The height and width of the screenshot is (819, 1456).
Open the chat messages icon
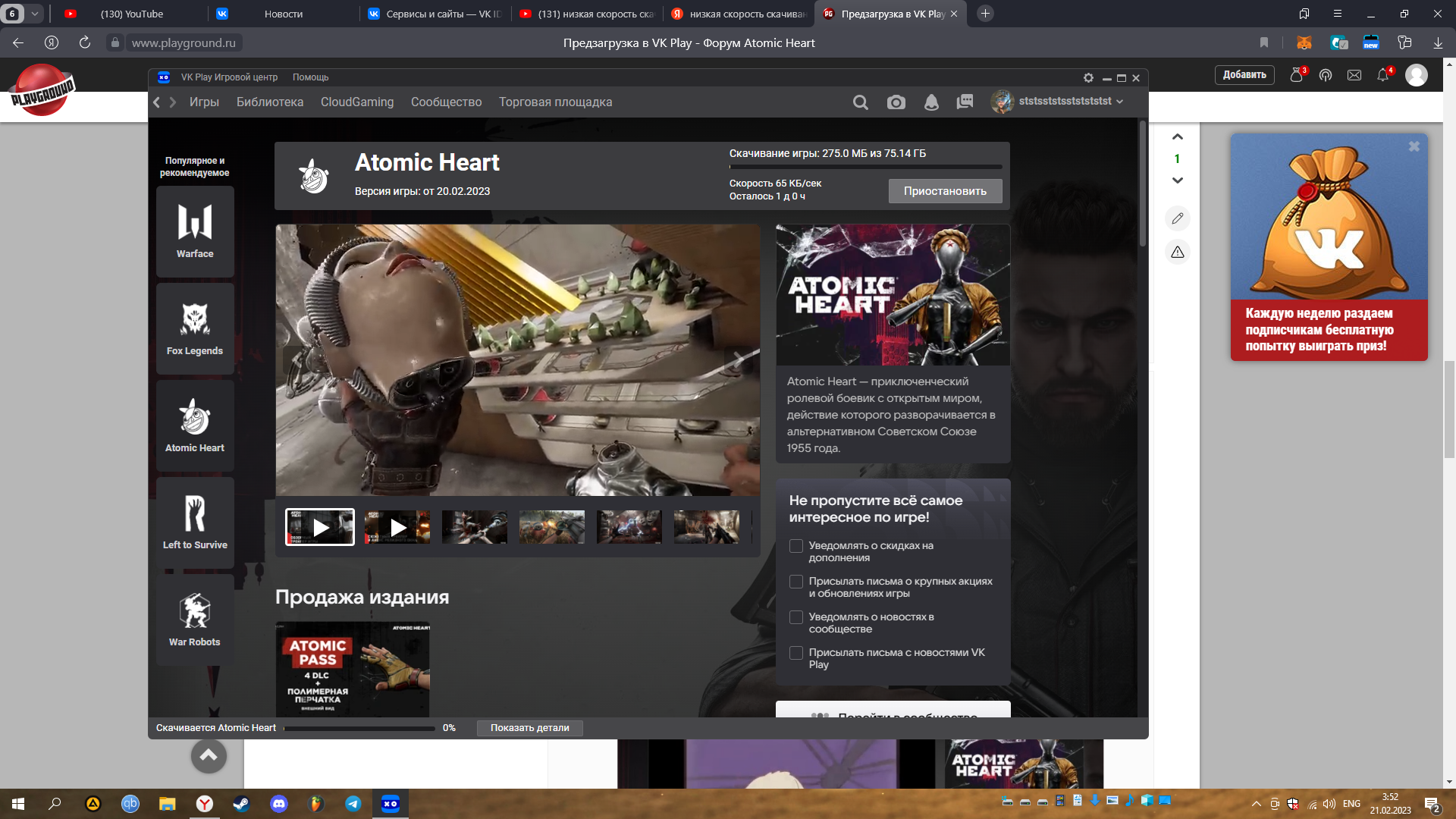click(x=965, y=102)
